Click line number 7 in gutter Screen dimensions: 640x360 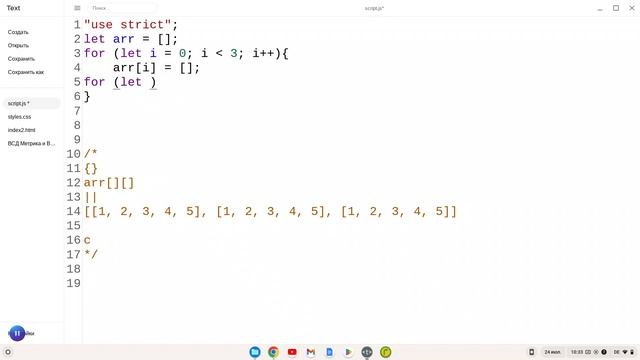pyautogui.click(x=77, y=111)
